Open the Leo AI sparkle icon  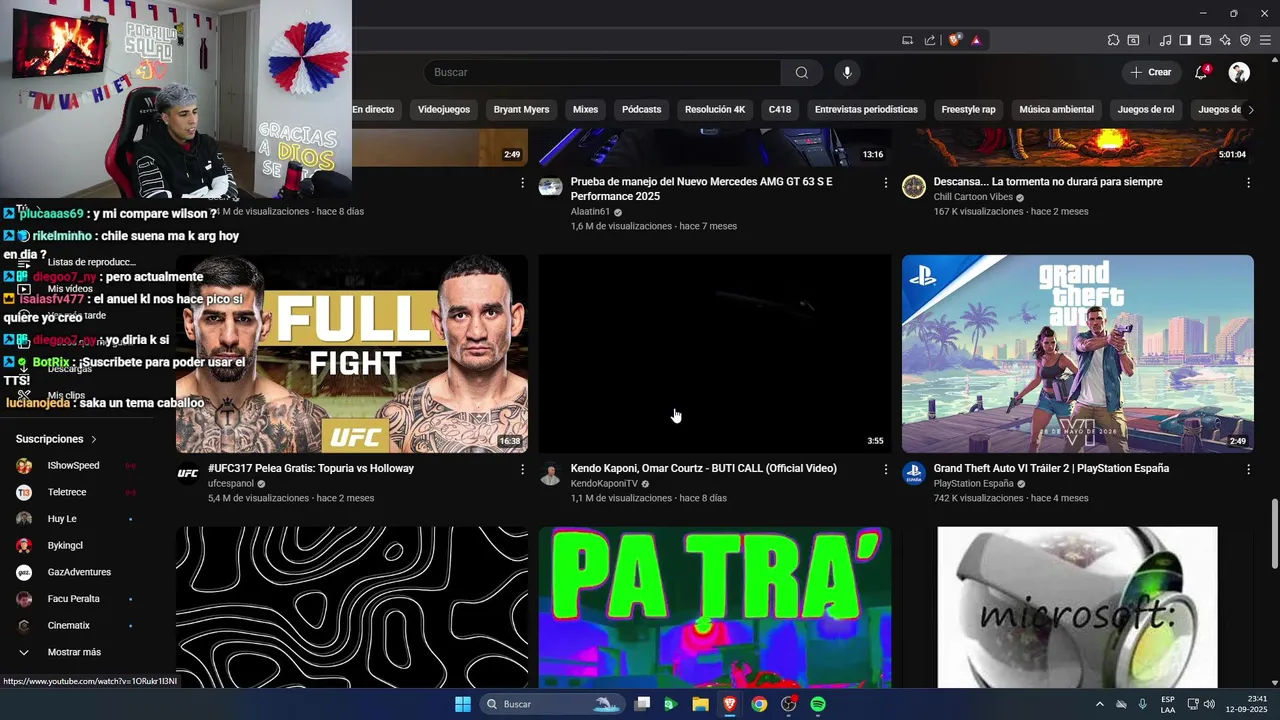(x=1225, y=40)
